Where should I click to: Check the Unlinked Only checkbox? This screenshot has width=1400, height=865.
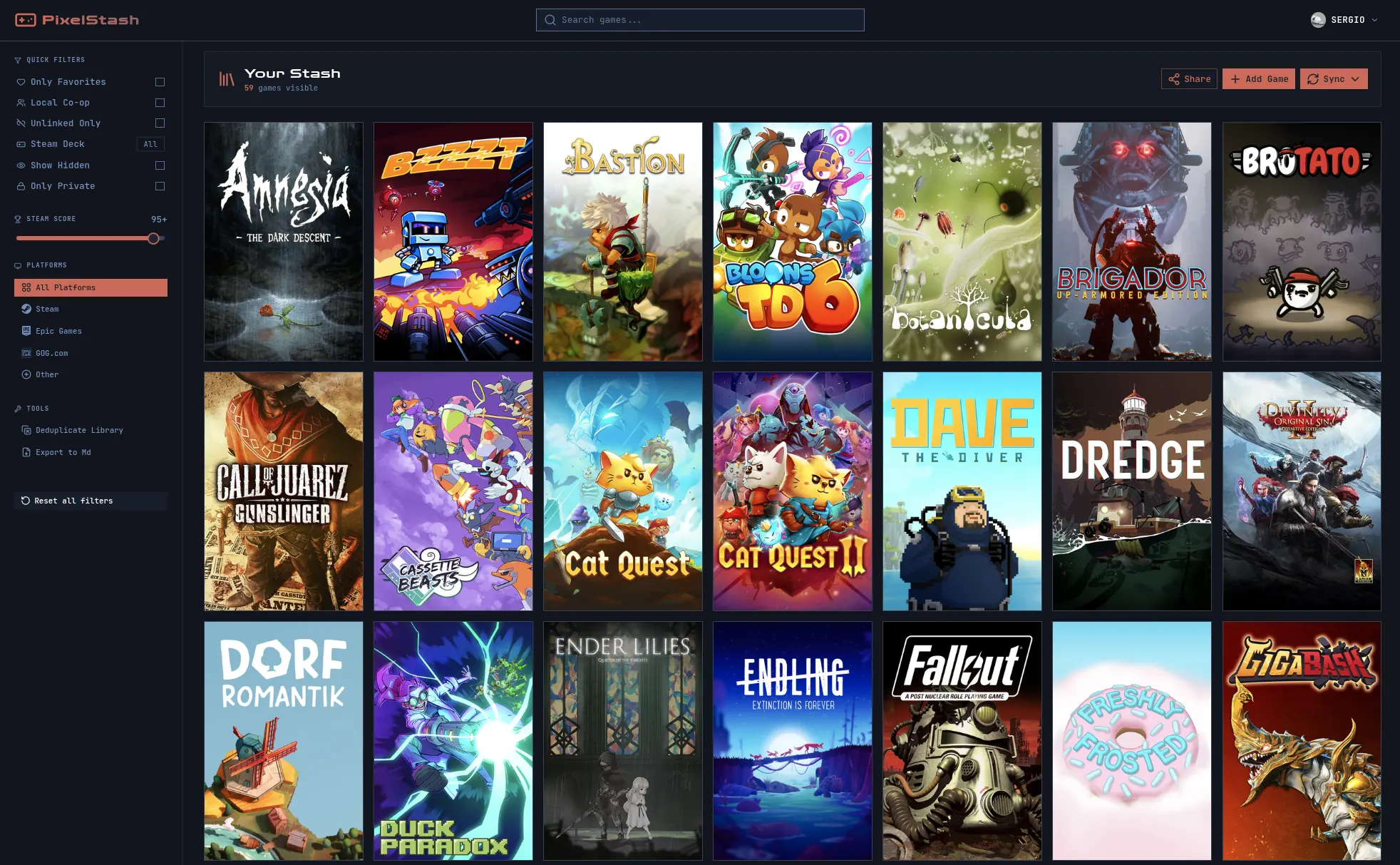point(160,123)
